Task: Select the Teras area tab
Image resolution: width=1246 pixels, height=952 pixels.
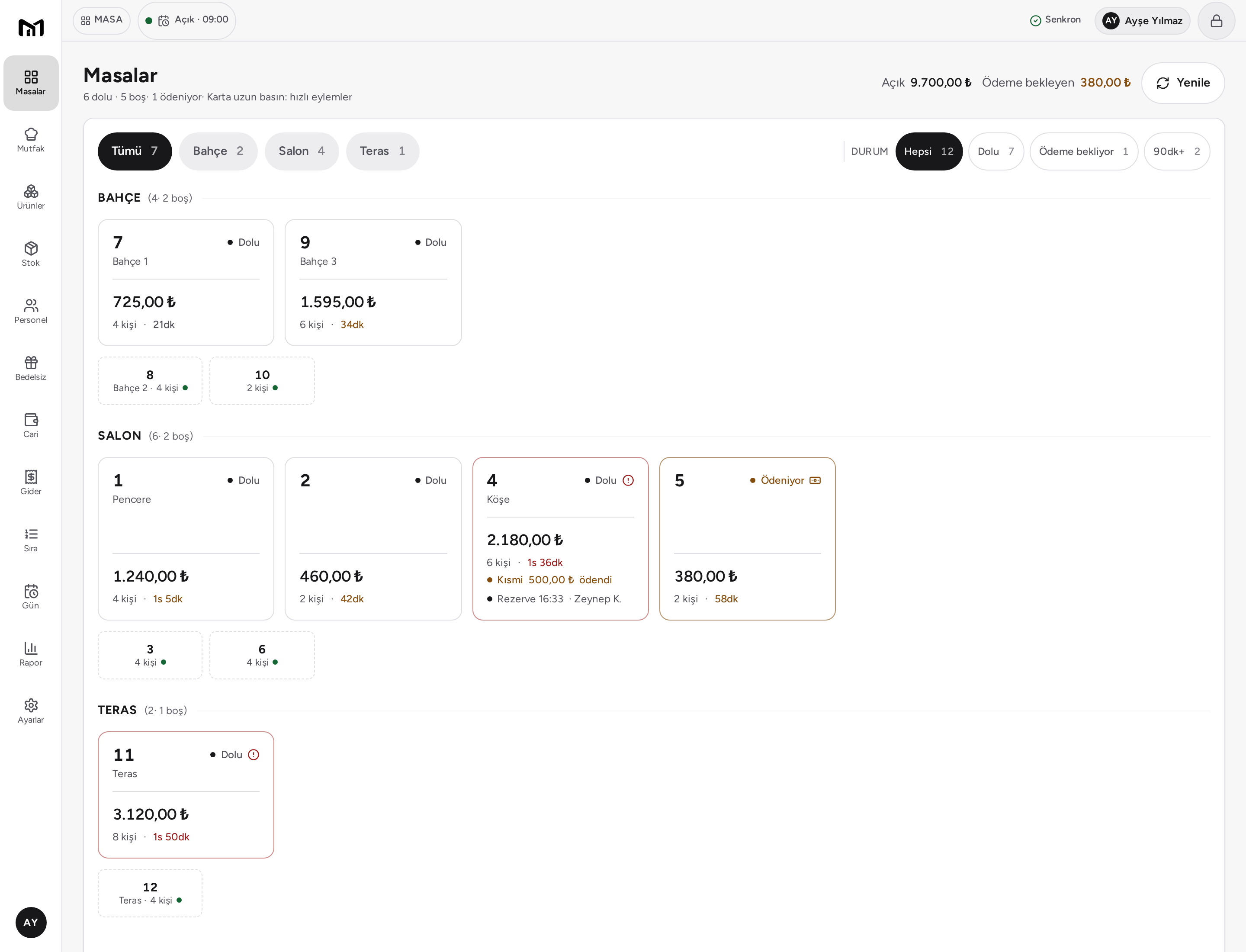Action: click(382, 151)
